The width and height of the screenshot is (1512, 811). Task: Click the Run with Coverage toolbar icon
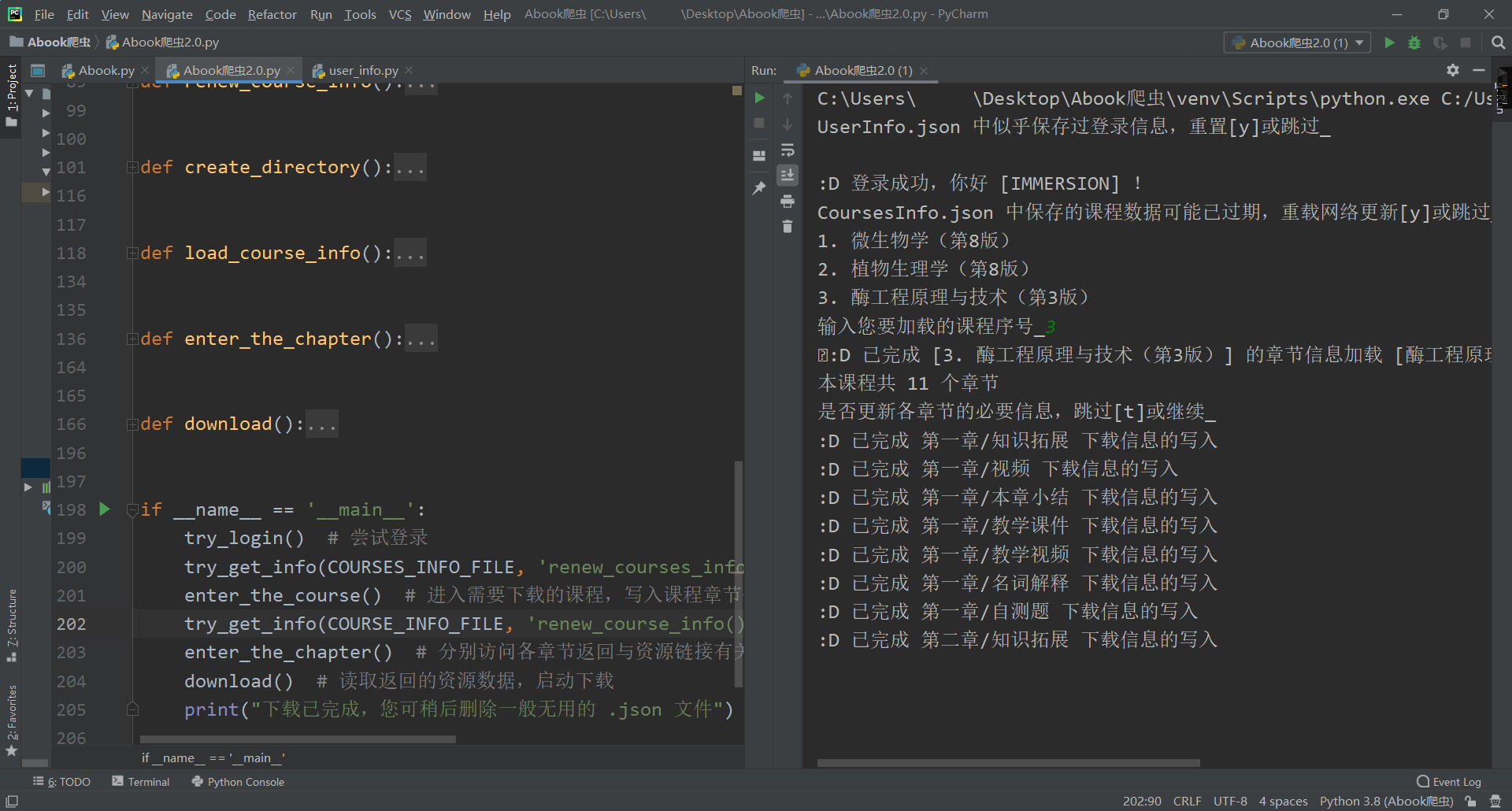(1440, 43)
